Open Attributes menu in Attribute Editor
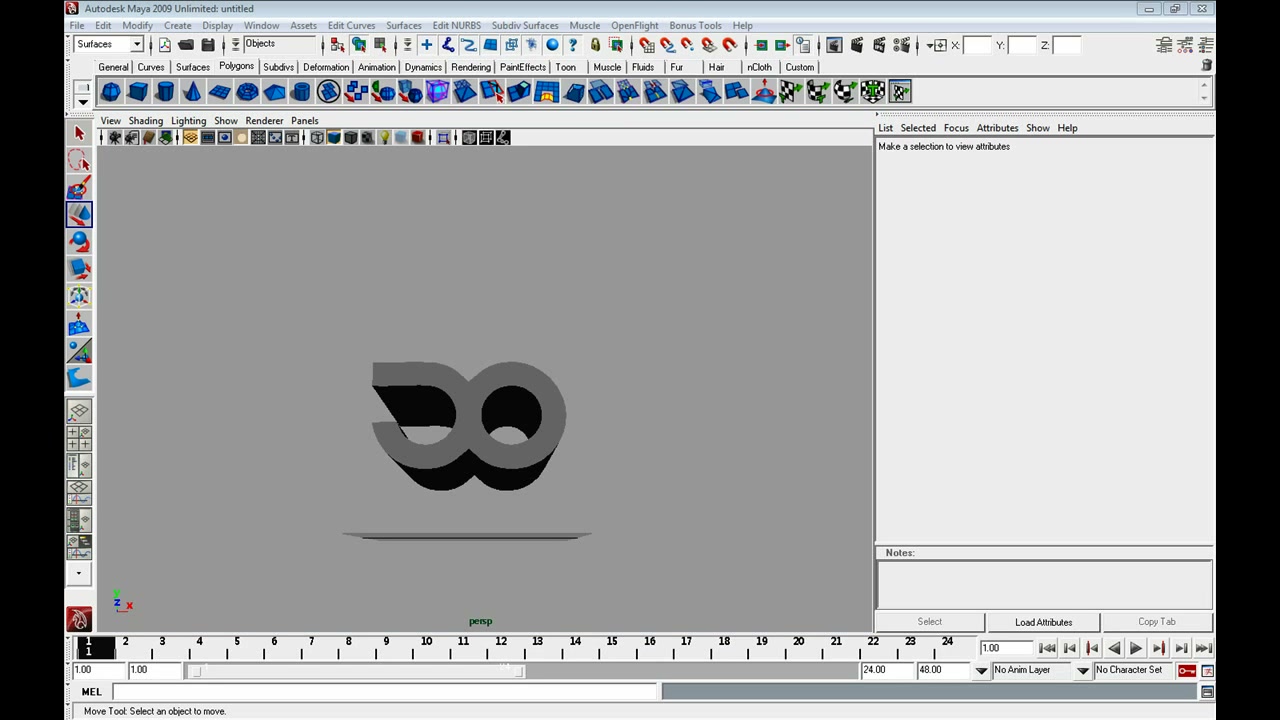The image size is (1280, 720). click(x=997, y=128)
